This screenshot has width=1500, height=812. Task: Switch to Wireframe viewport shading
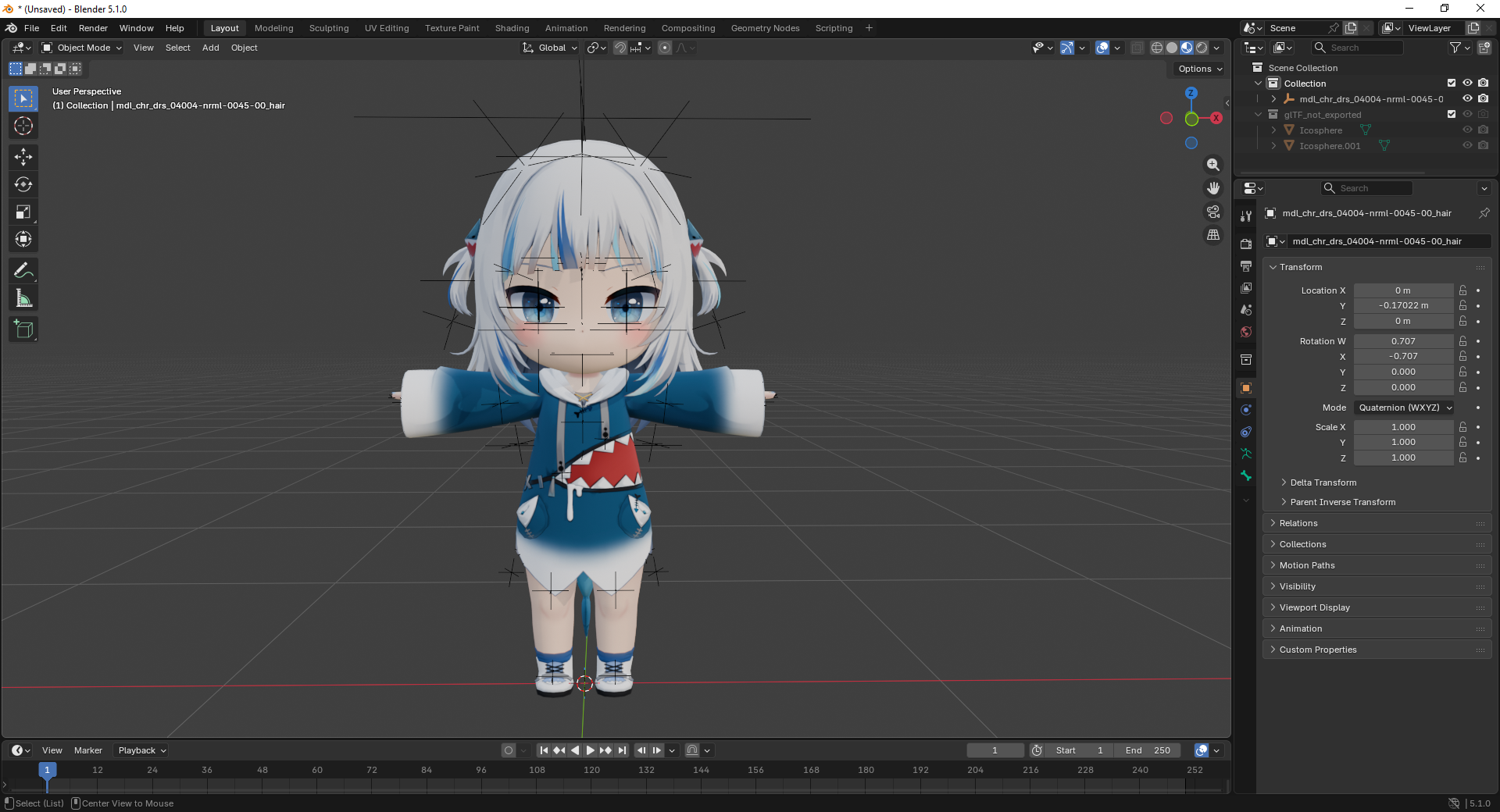(1157, 48)
